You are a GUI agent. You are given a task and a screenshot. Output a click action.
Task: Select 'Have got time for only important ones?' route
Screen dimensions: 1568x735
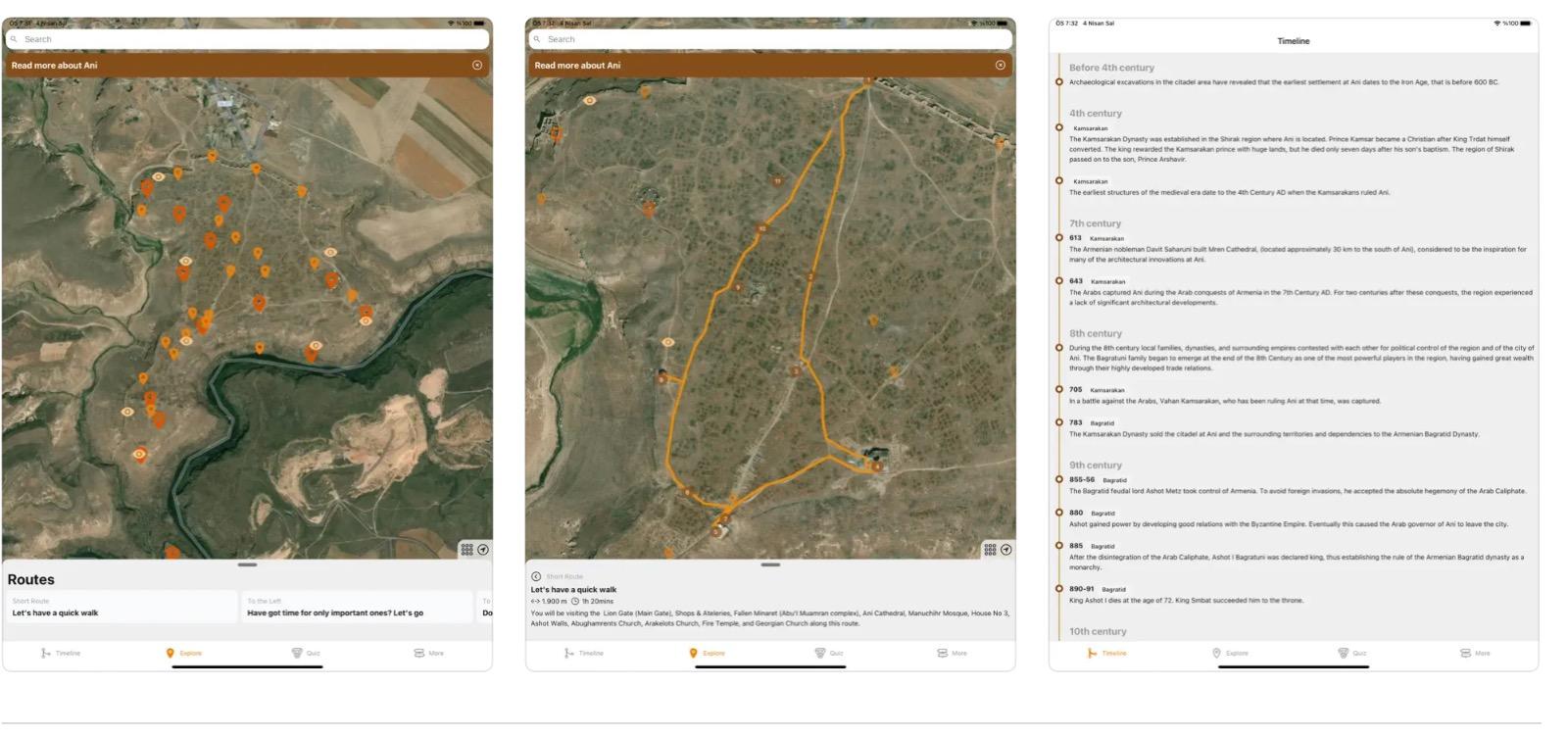click(357, 608)
